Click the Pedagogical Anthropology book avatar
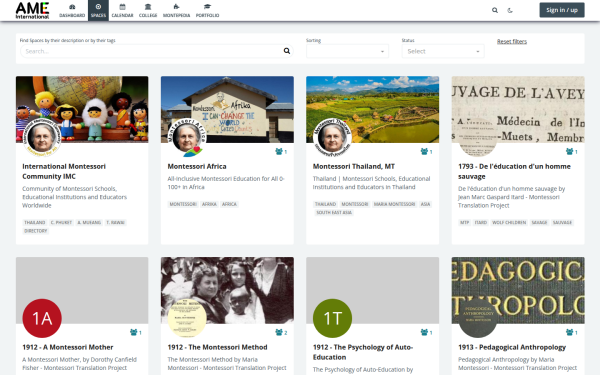The height and width of the screenshot is (375, 600). 478,318
